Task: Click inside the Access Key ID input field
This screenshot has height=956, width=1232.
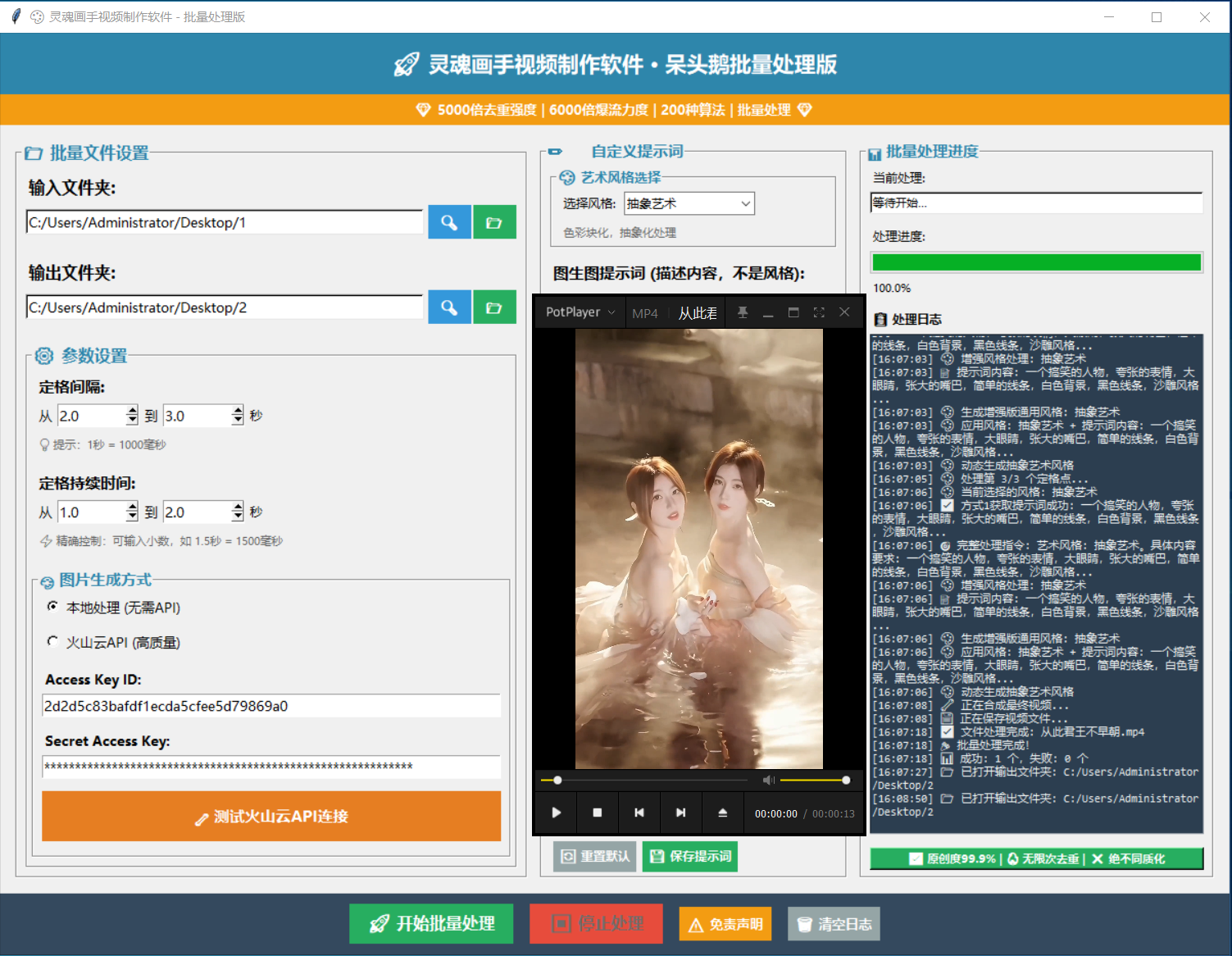Action: click(270, 705)
